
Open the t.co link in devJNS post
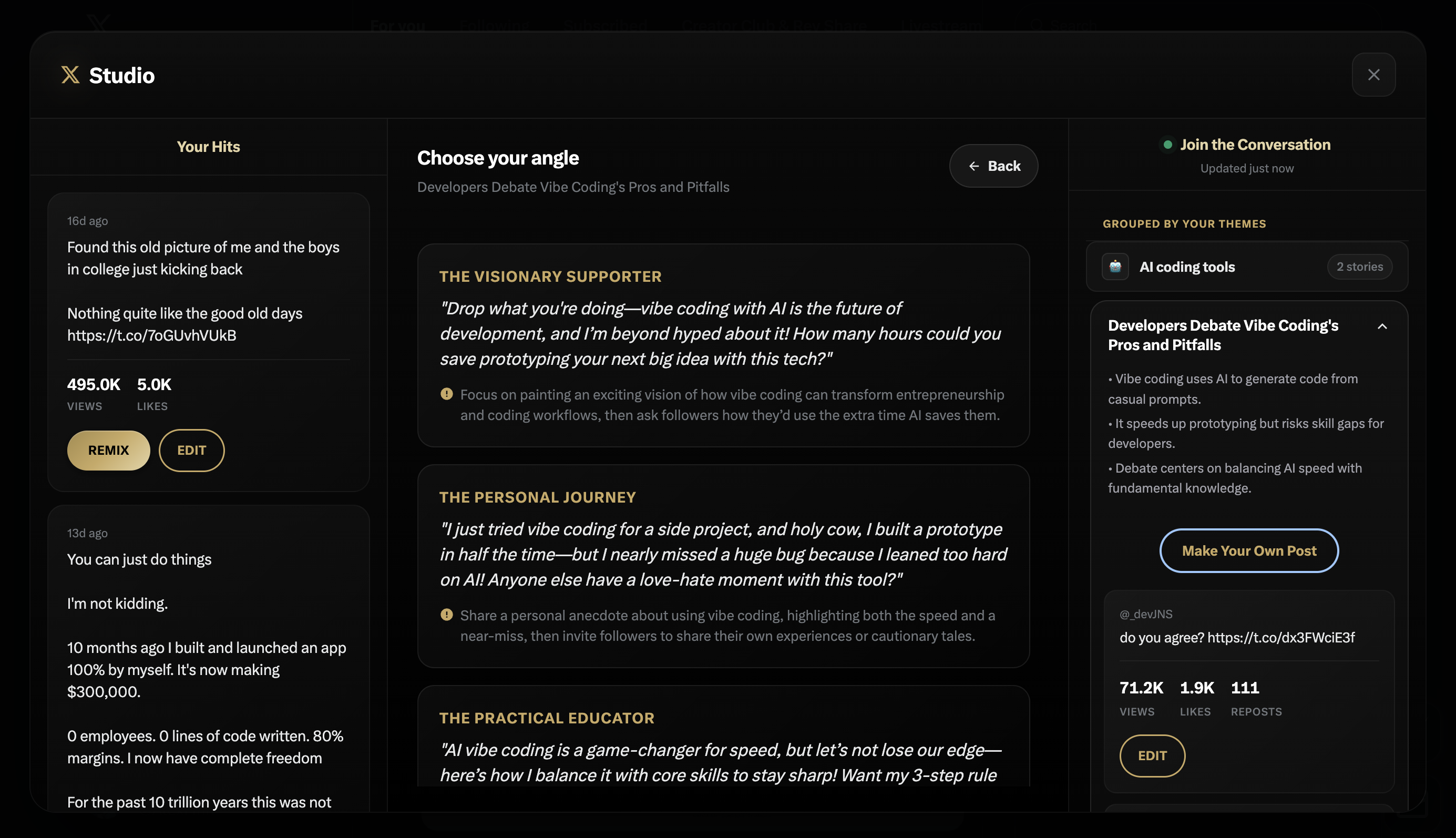coord(1280,638)
